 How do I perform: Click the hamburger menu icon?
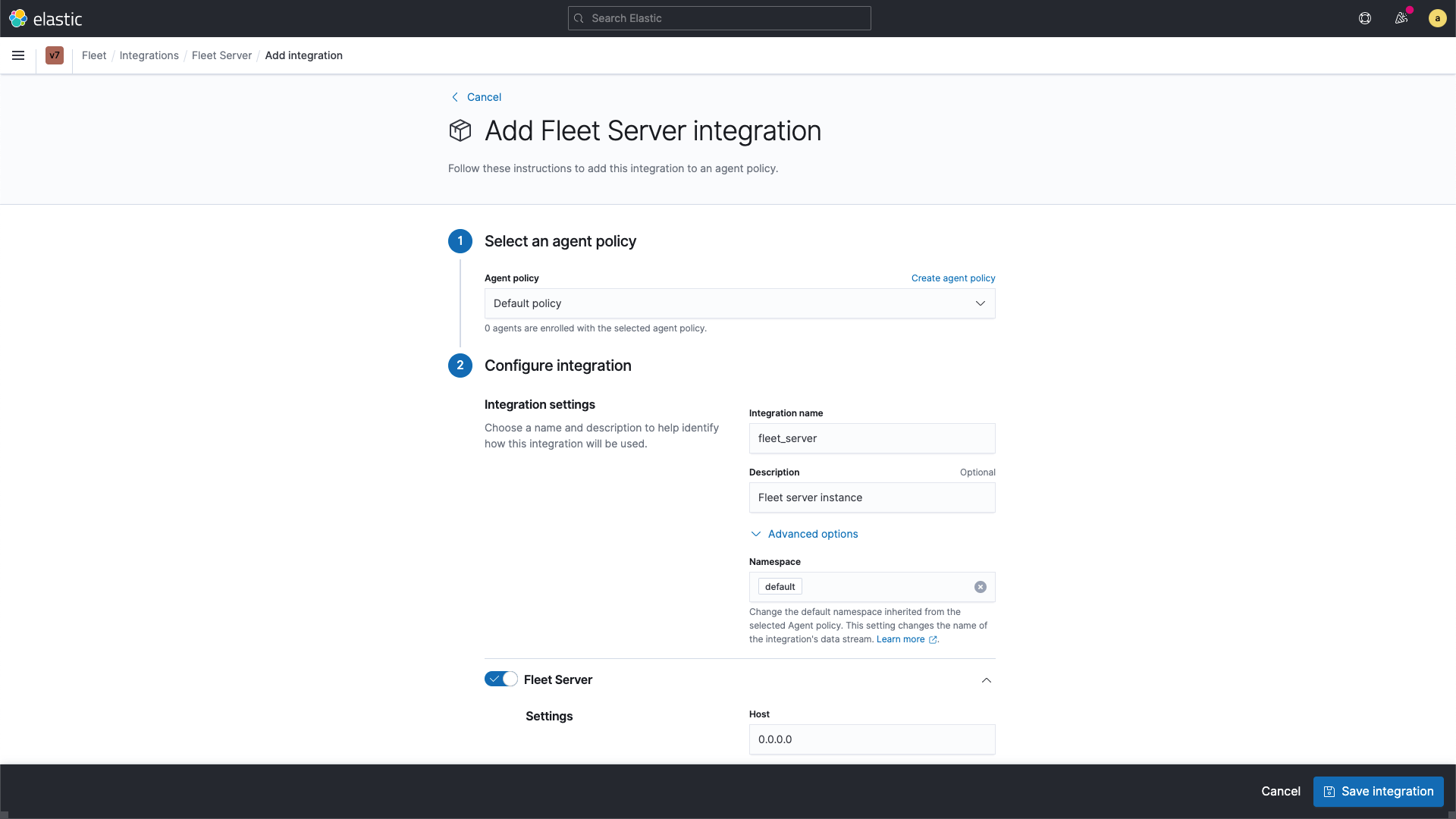tap(18, 55)
